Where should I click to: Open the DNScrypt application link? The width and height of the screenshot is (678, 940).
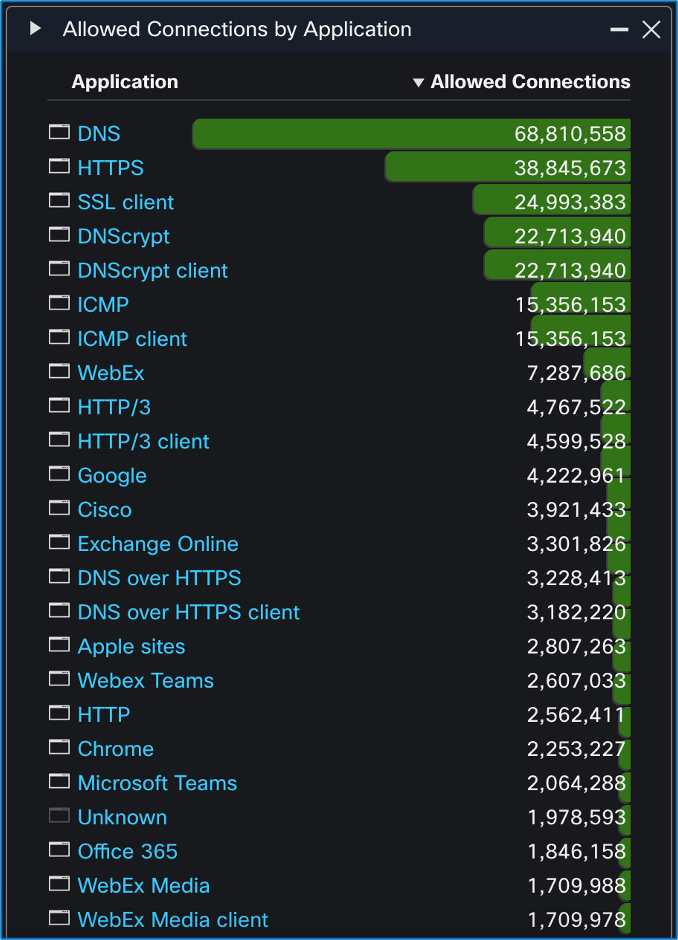(x=124, y=236)
